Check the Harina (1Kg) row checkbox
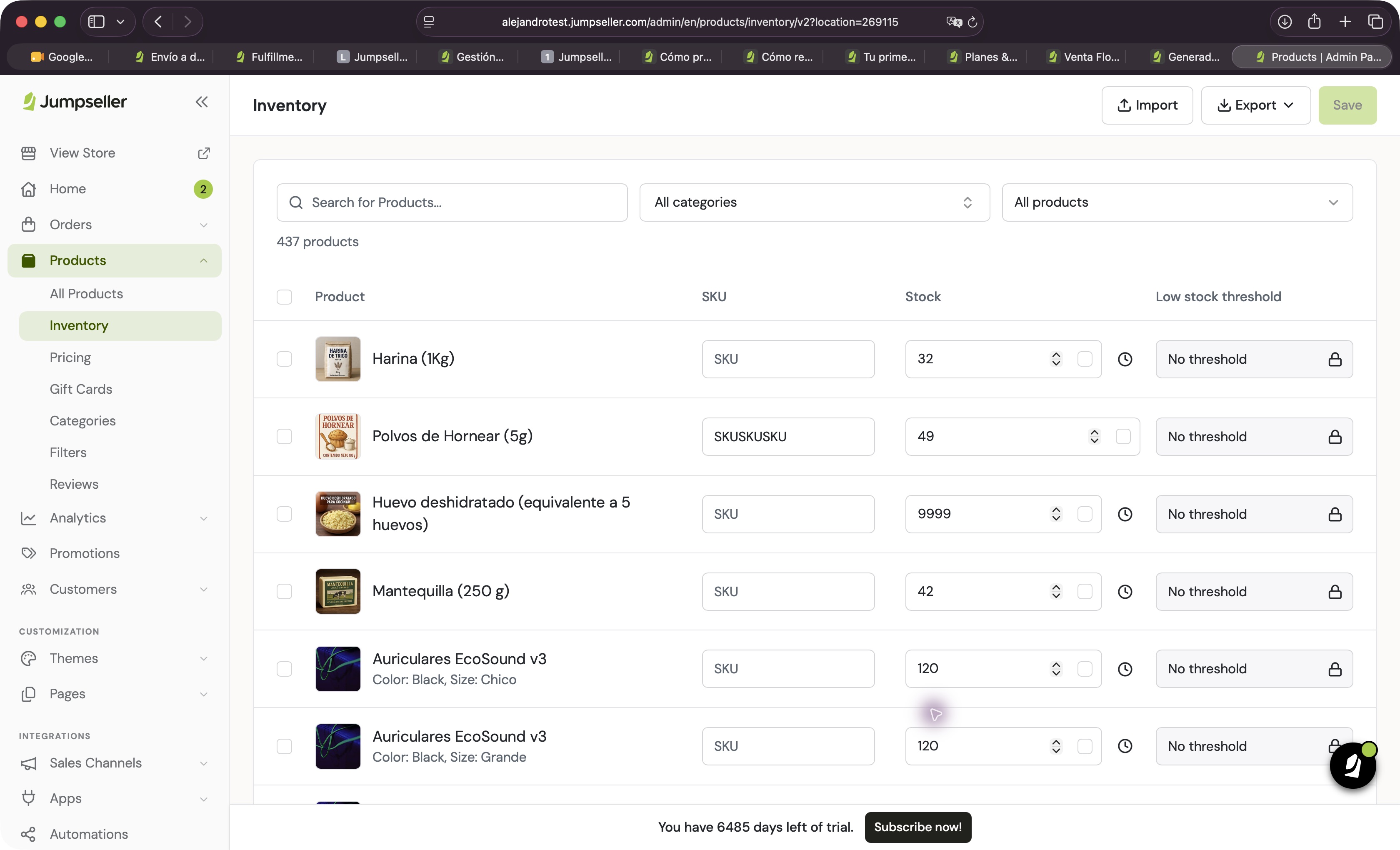Image resolution: width=1400 pixels, height=850 pixels. point(284,359)
